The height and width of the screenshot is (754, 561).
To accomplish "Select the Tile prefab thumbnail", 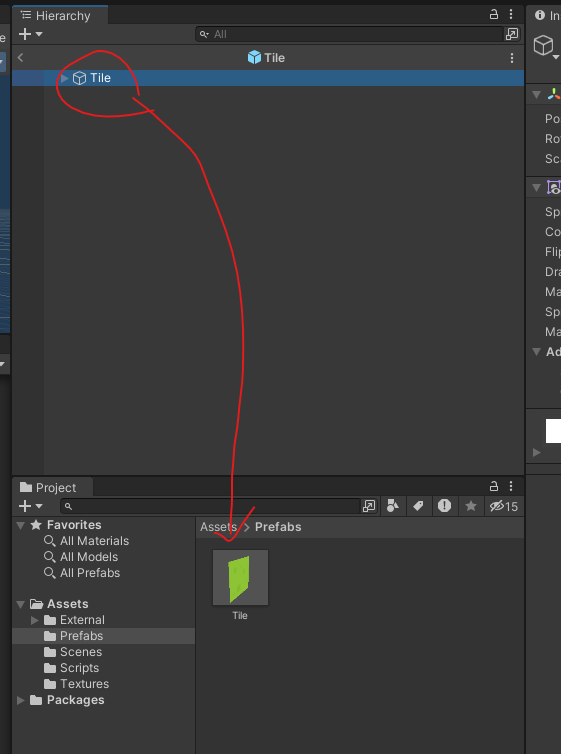I will point(240,578).
